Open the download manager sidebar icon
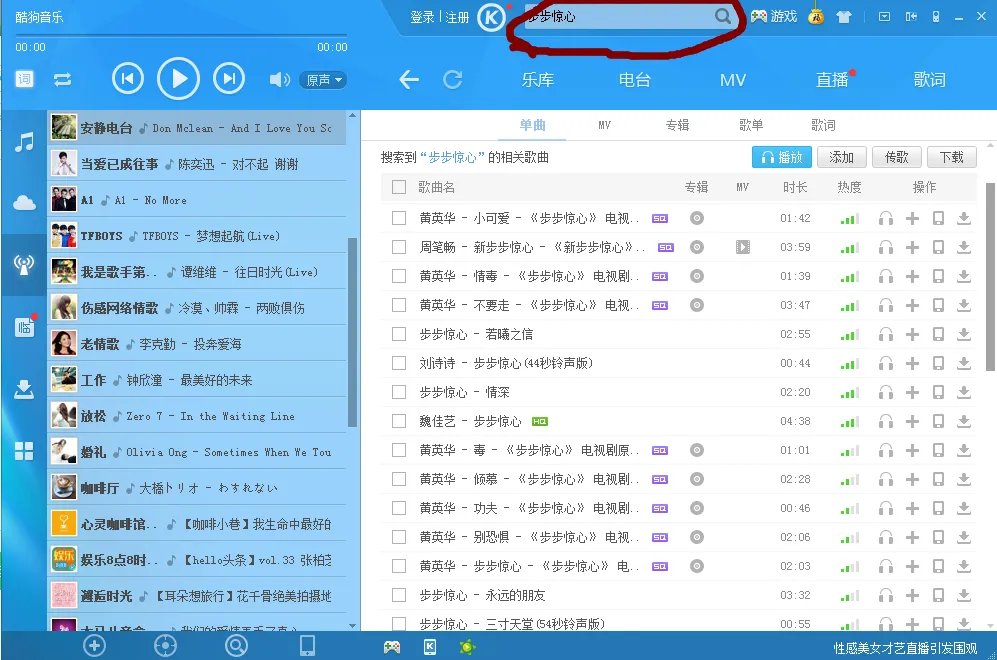The width and height of the screenshot is (997, 660). (x=24, y=388)
